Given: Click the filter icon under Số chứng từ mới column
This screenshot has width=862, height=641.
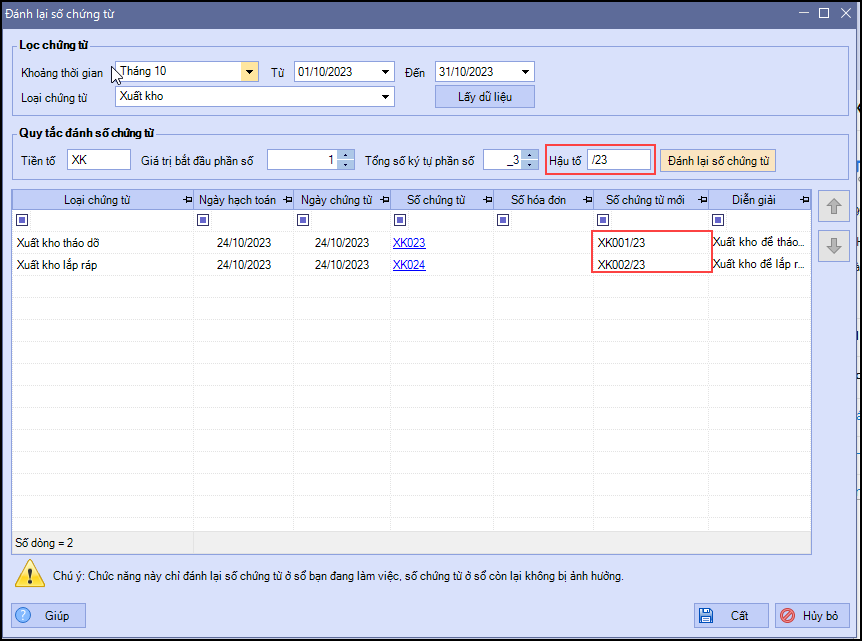Looking at the screenshot, I should coord(603,220).
